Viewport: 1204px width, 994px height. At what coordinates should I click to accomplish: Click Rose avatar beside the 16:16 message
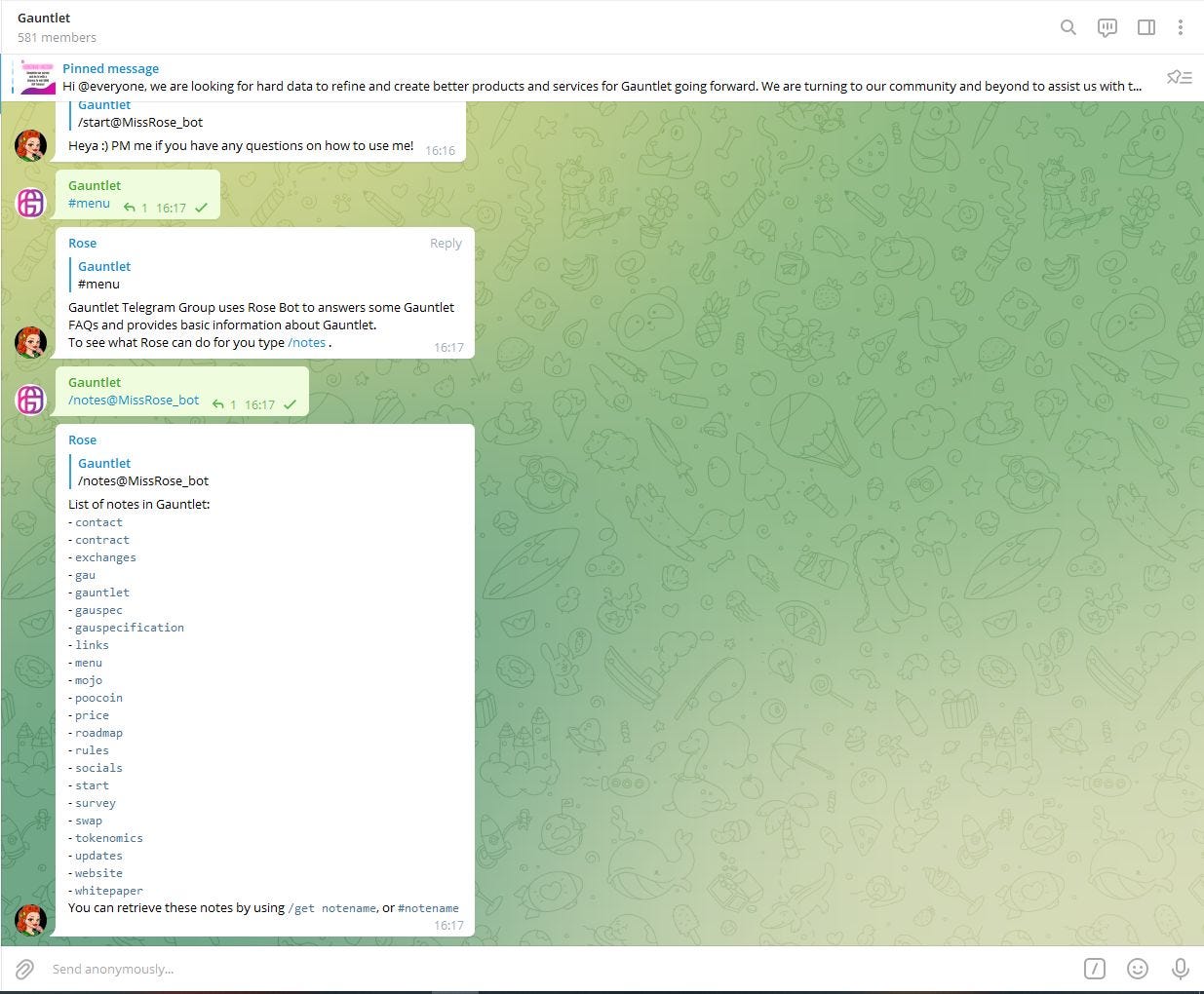(30, 145)
